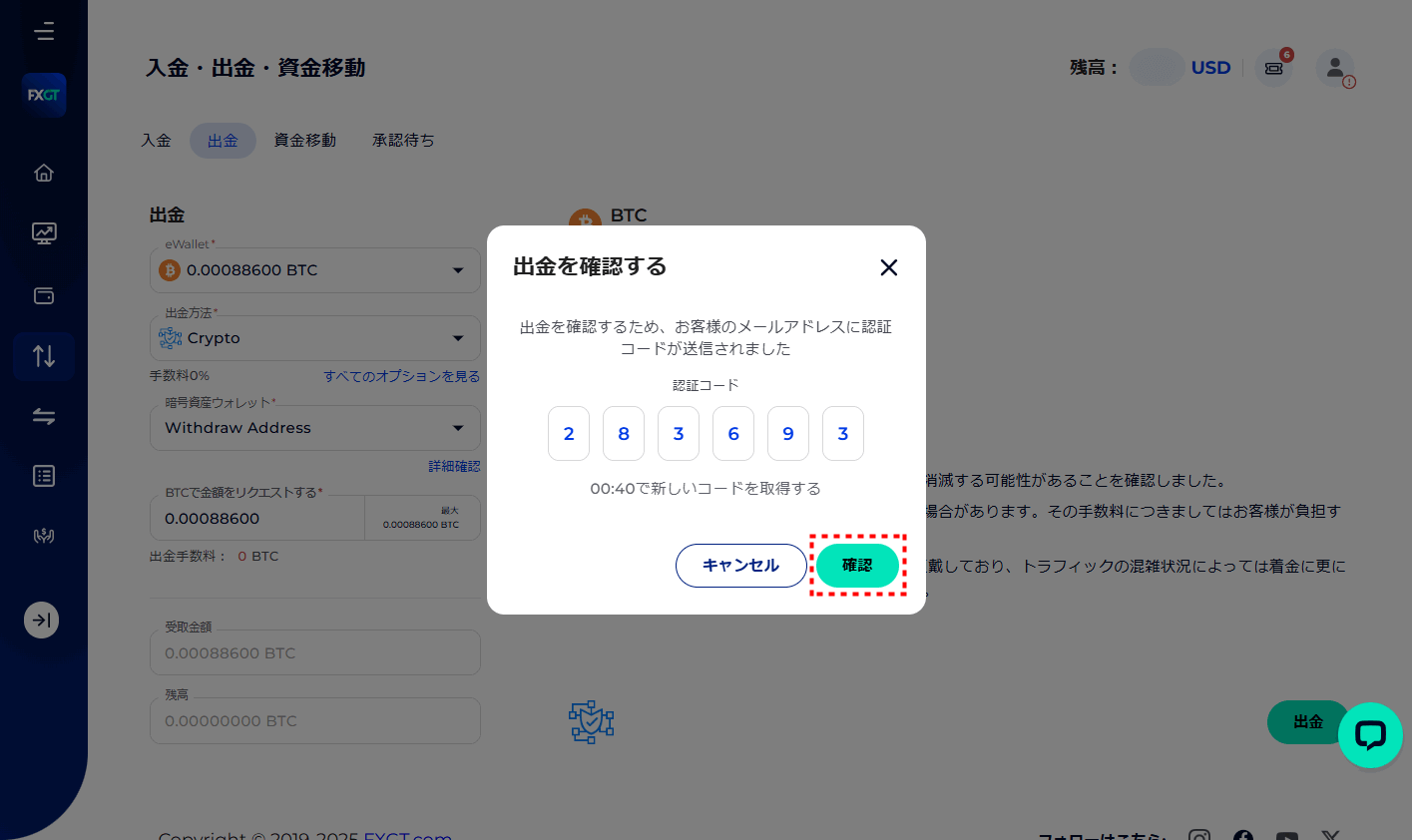The height and width of the screenshot is (840, 1412).
Task: Open the ticket notifications icon
Action: point(1273,68)
